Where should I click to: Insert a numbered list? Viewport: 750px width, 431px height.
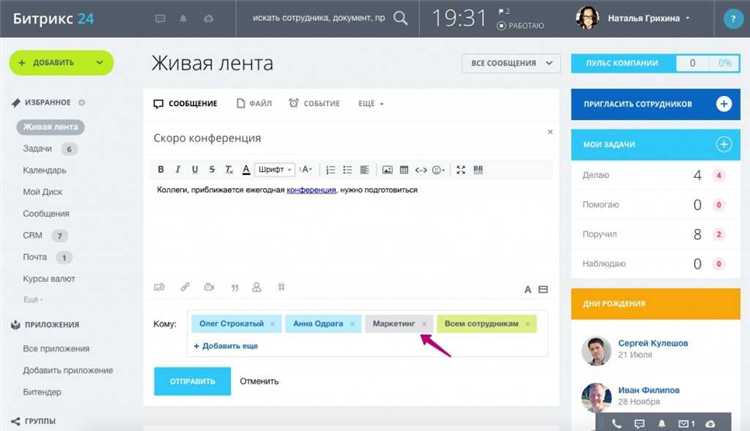[330, 170]
